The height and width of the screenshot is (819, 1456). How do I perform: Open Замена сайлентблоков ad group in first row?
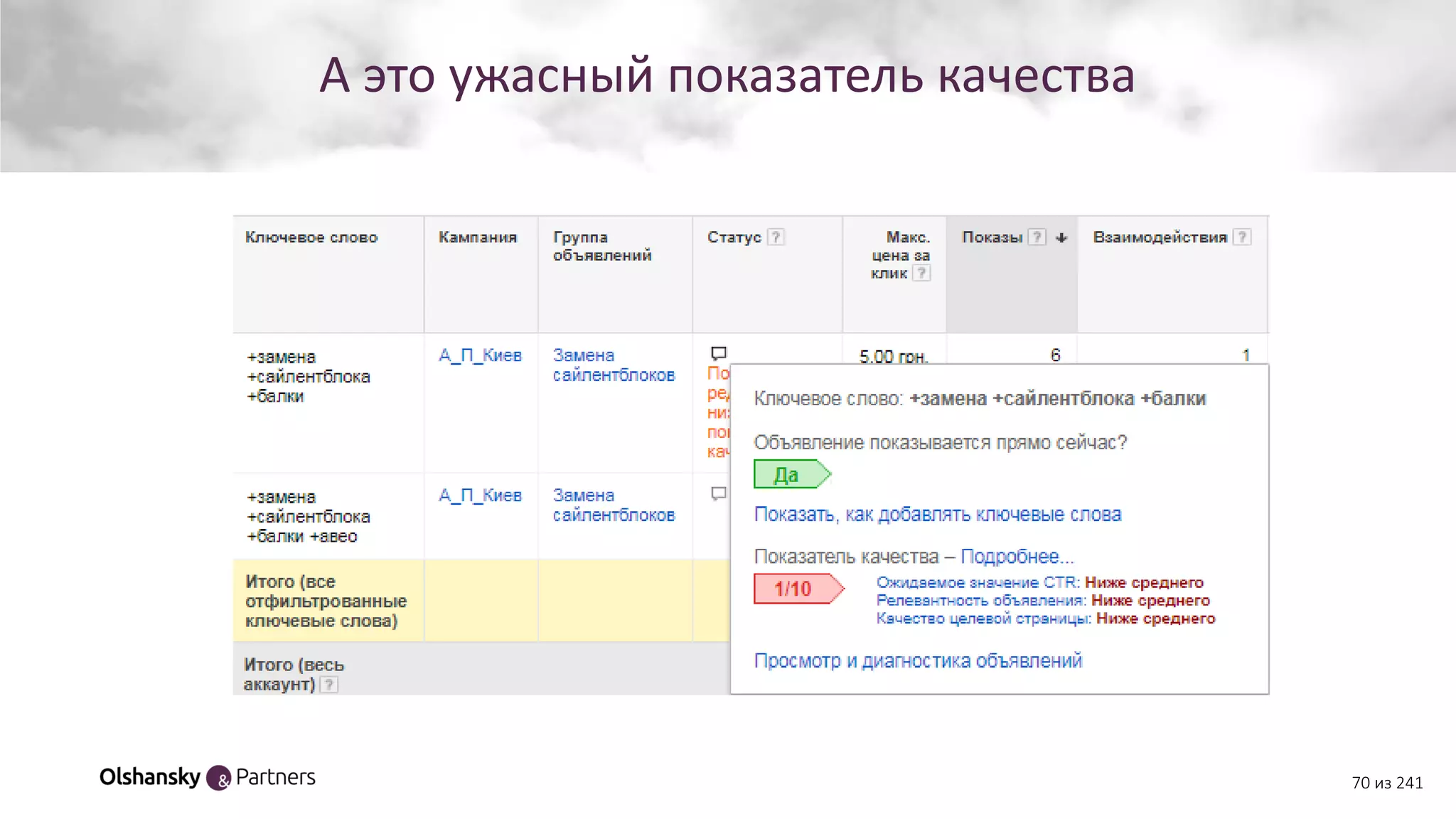click(x=614, y=365)
